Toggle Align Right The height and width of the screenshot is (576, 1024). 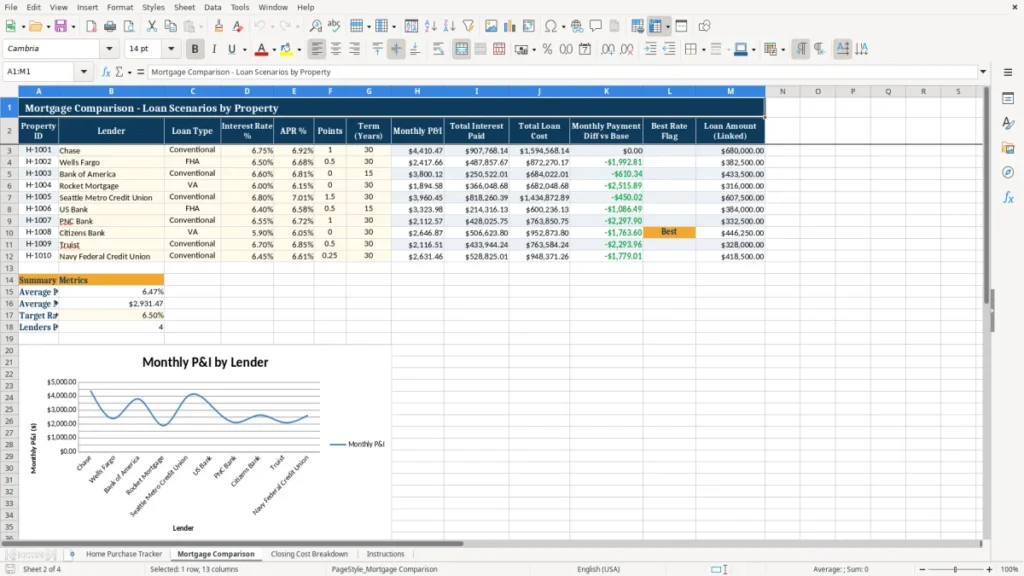coord(355,49)
